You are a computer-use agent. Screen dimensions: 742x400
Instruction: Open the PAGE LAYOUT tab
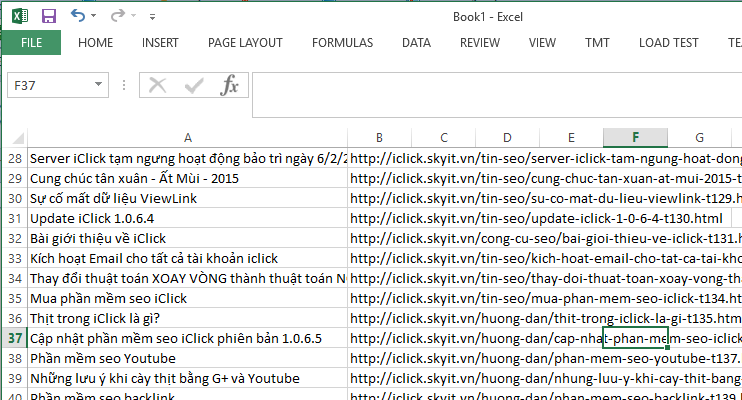(x=245, y=43)
